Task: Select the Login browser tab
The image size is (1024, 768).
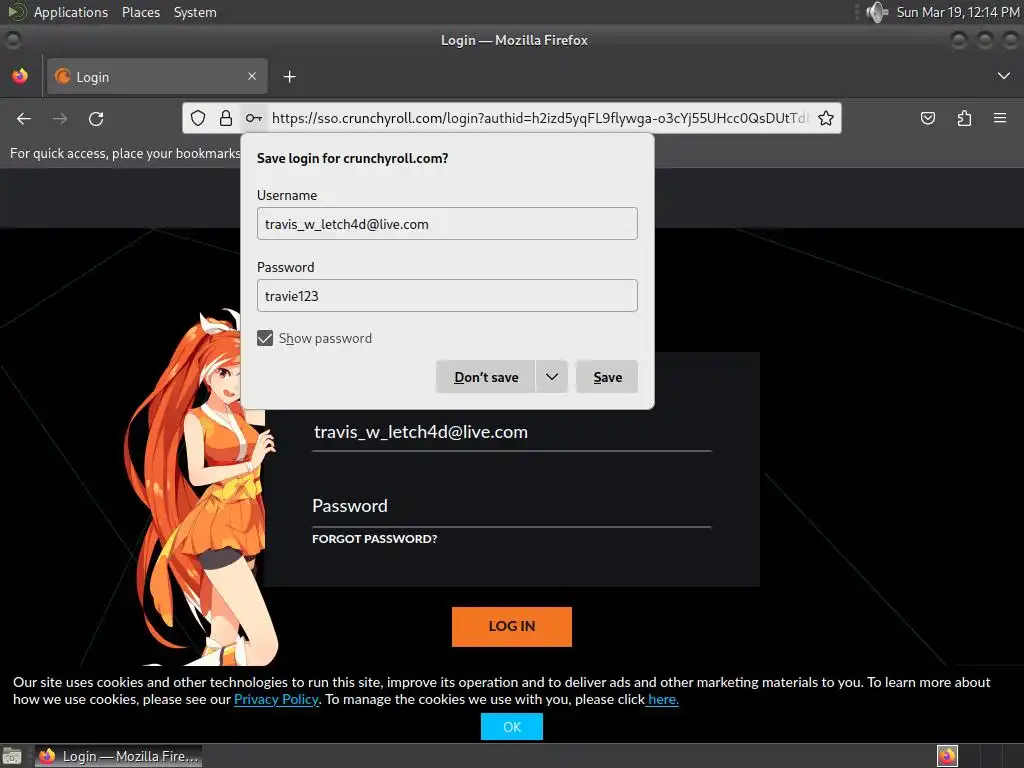Action: click(x=157, y=76)
